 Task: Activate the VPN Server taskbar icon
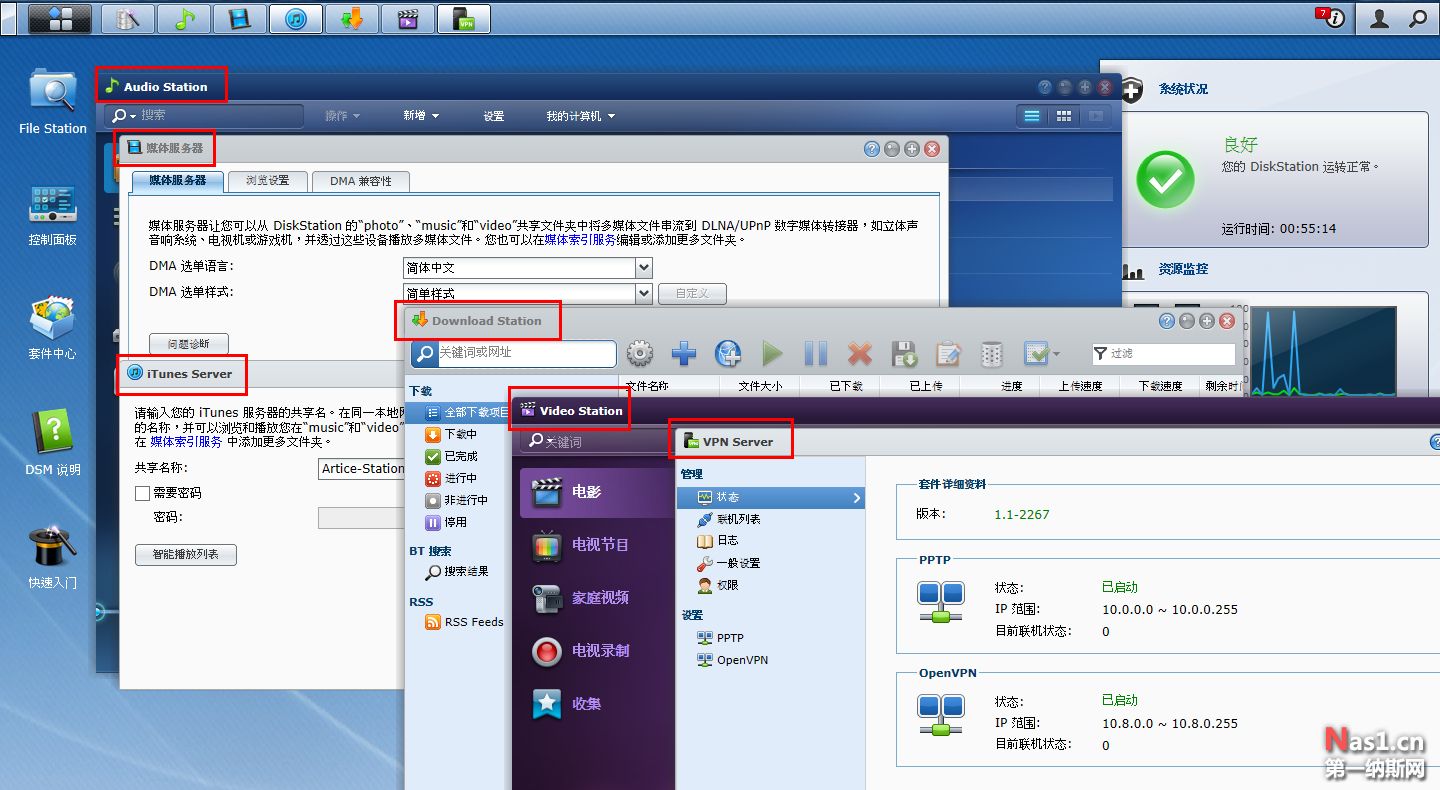coord(464,18)
